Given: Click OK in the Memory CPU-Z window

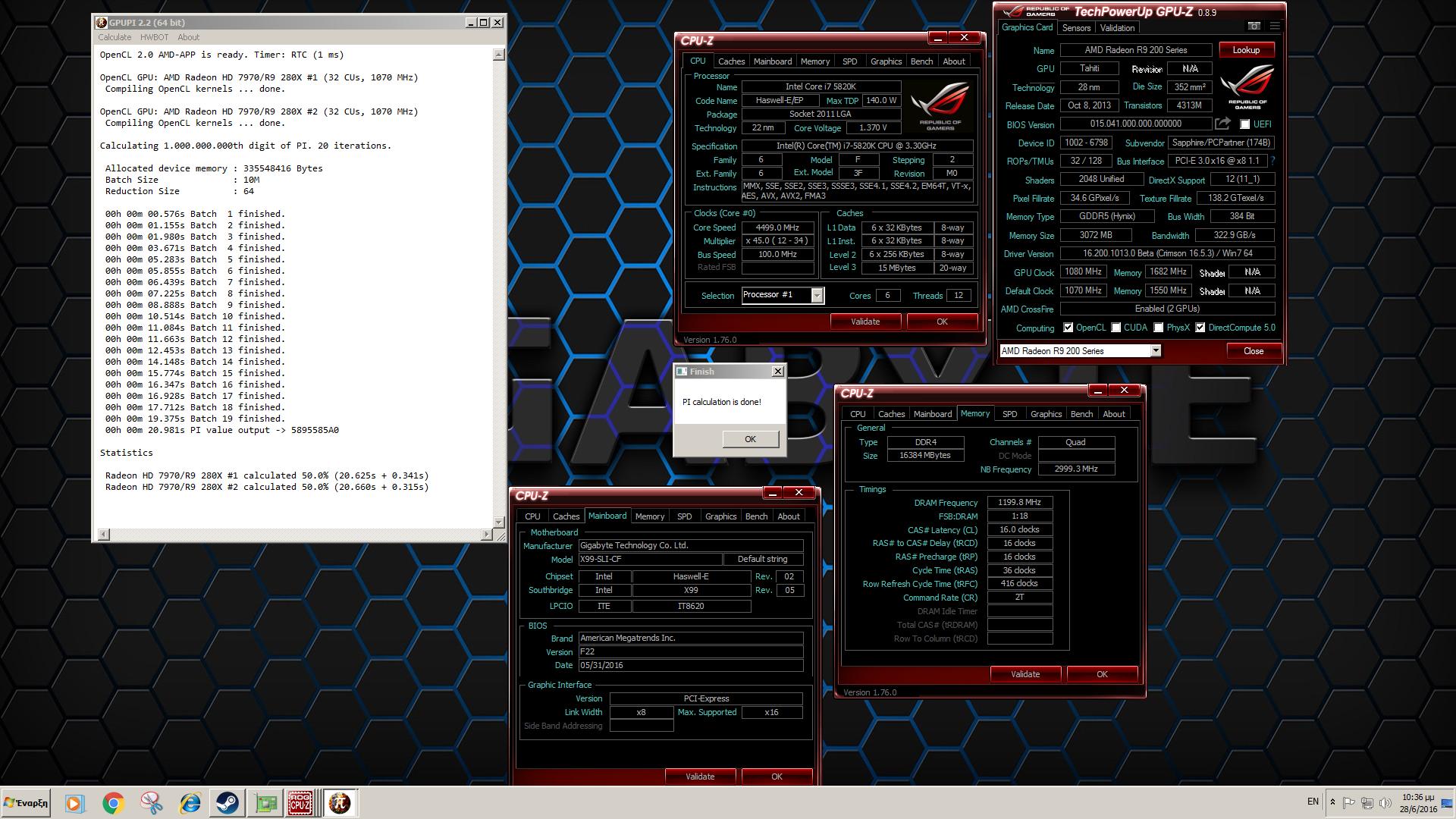Looking at the screenshot, I should click(1102, 674).
